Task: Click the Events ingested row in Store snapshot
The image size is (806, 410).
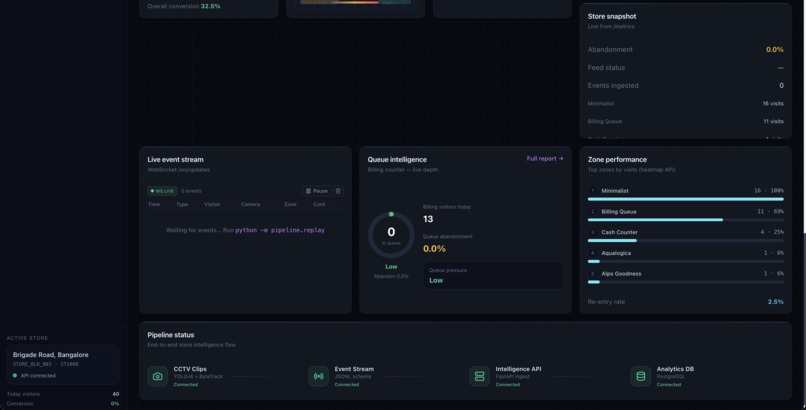Action: pos(686,85)
